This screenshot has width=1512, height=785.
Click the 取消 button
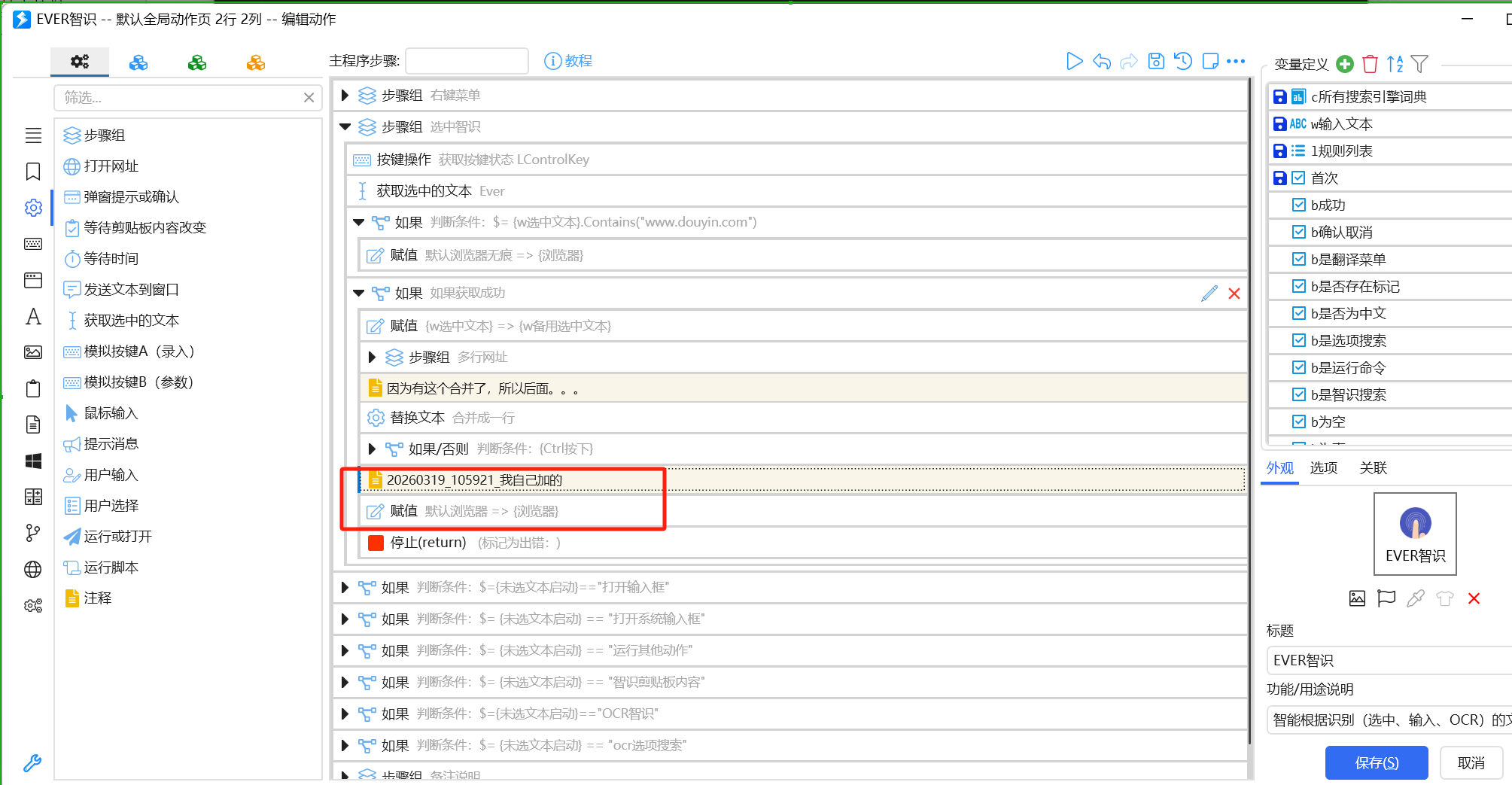[1471, 763]
